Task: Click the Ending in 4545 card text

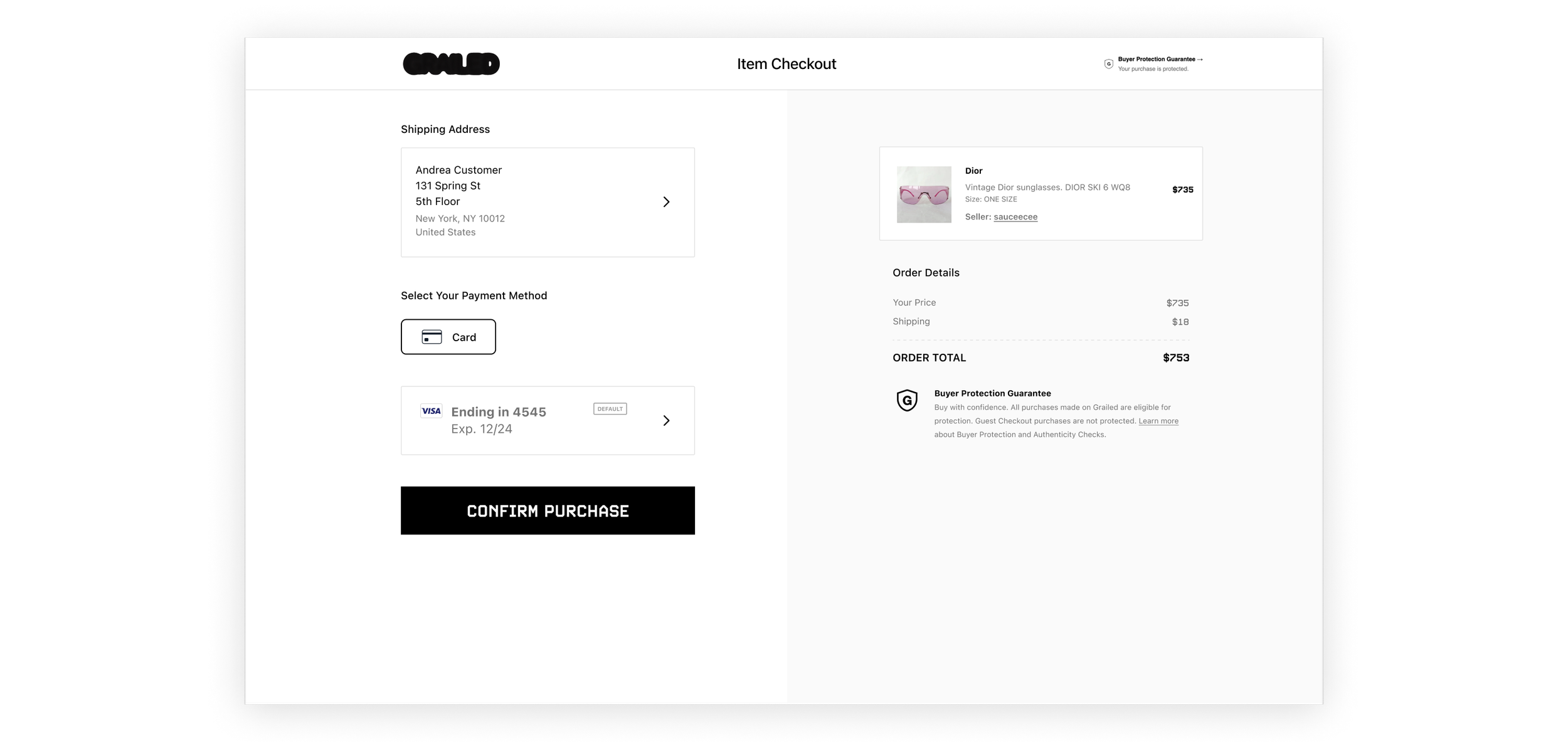Action: 499,412
